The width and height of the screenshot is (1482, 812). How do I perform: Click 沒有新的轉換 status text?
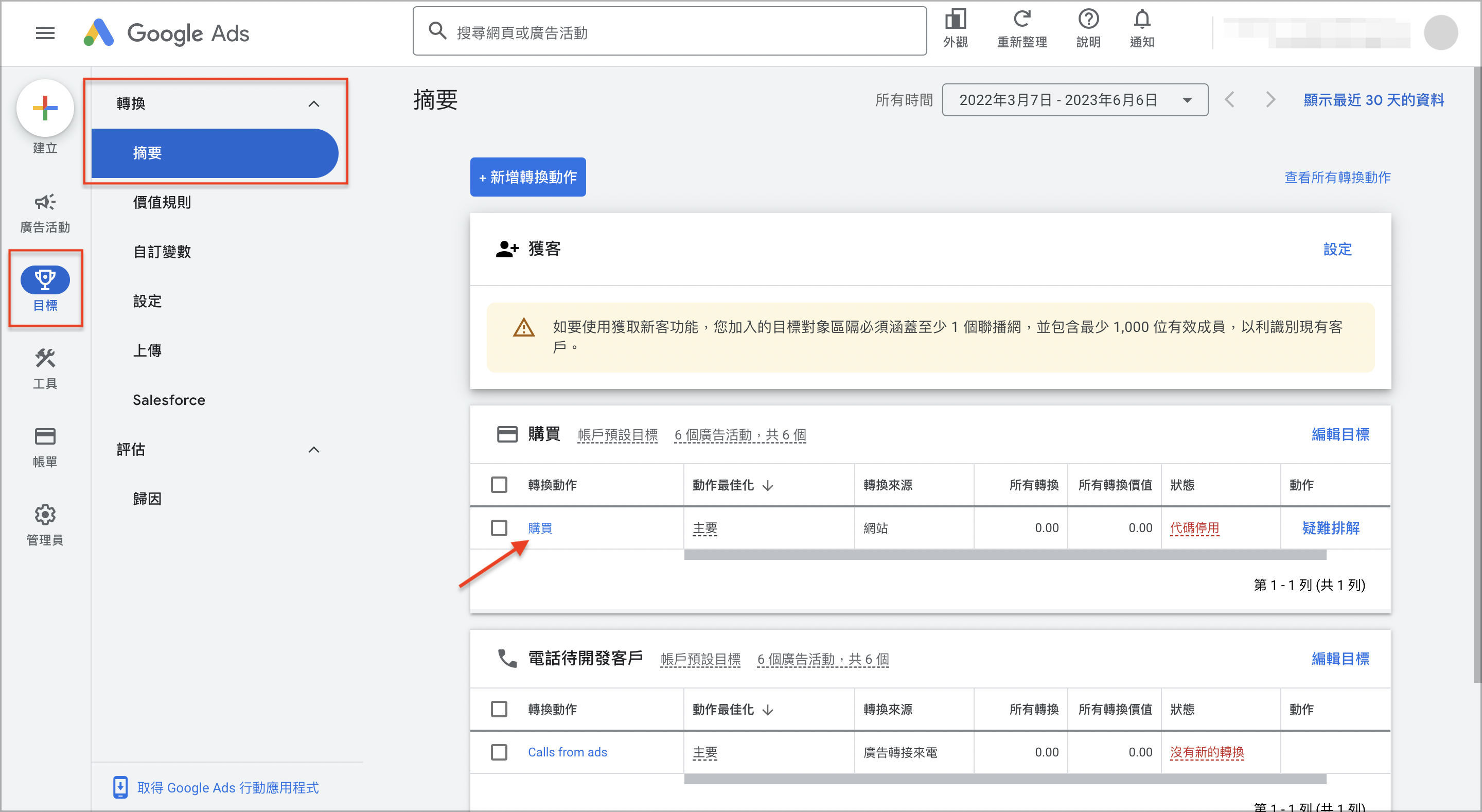[x=1207, y=752]
